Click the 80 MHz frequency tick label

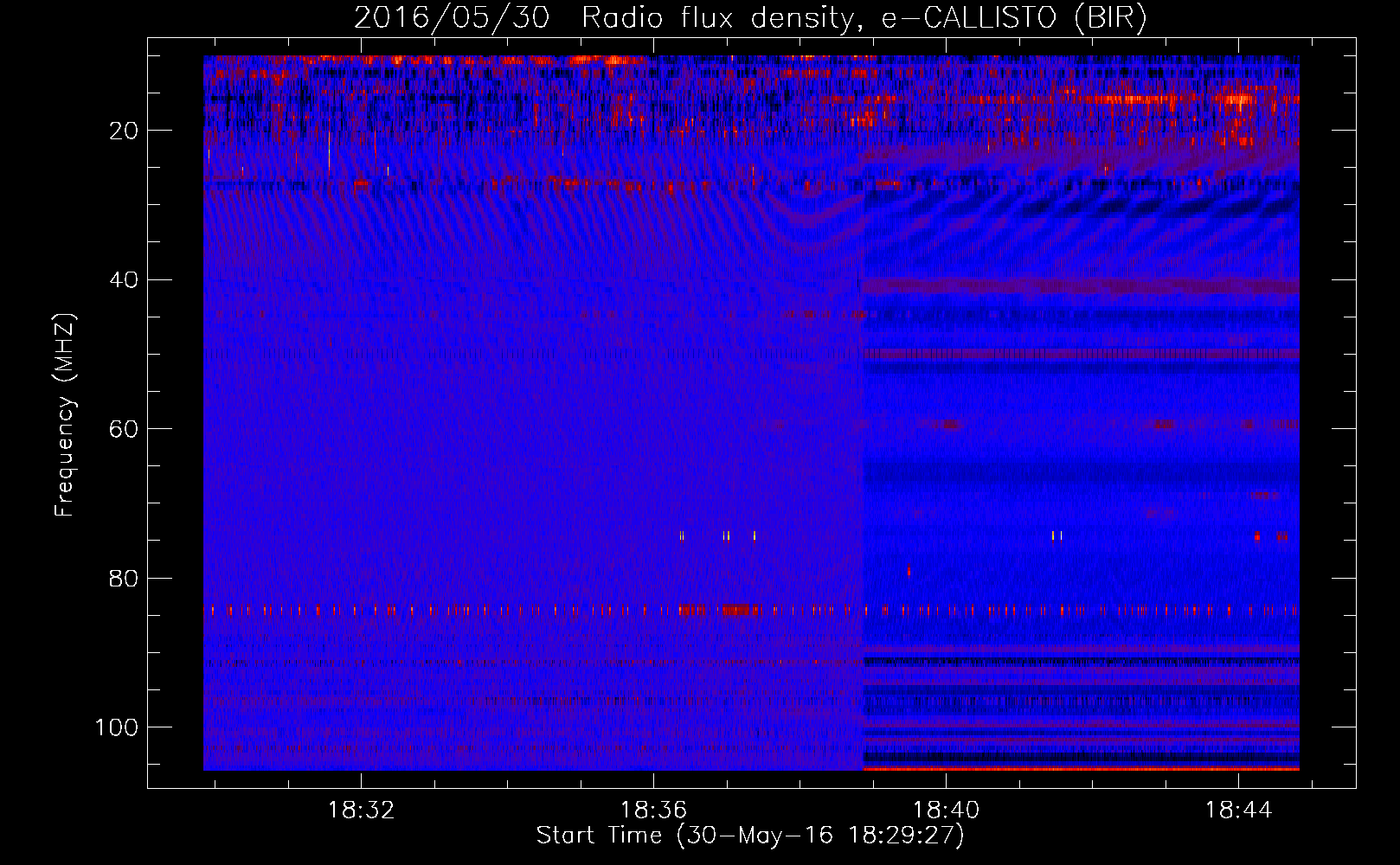125,578
